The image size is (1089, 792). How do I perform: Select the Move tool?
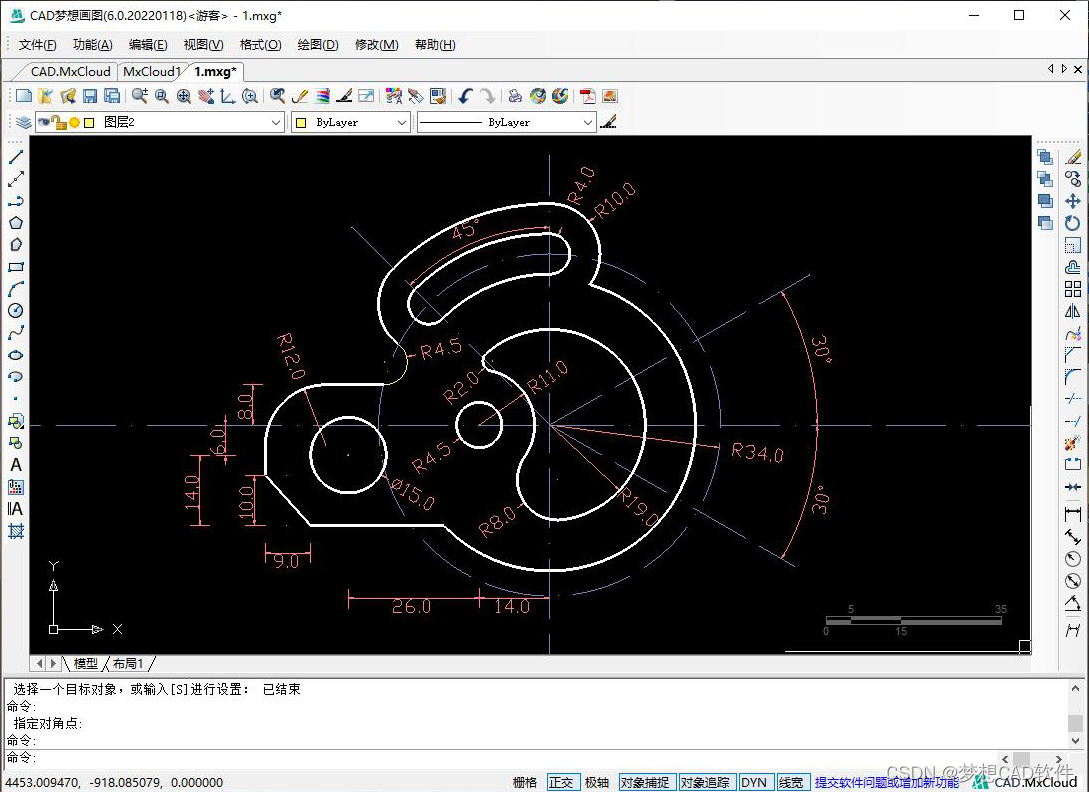pos(1073,201)
